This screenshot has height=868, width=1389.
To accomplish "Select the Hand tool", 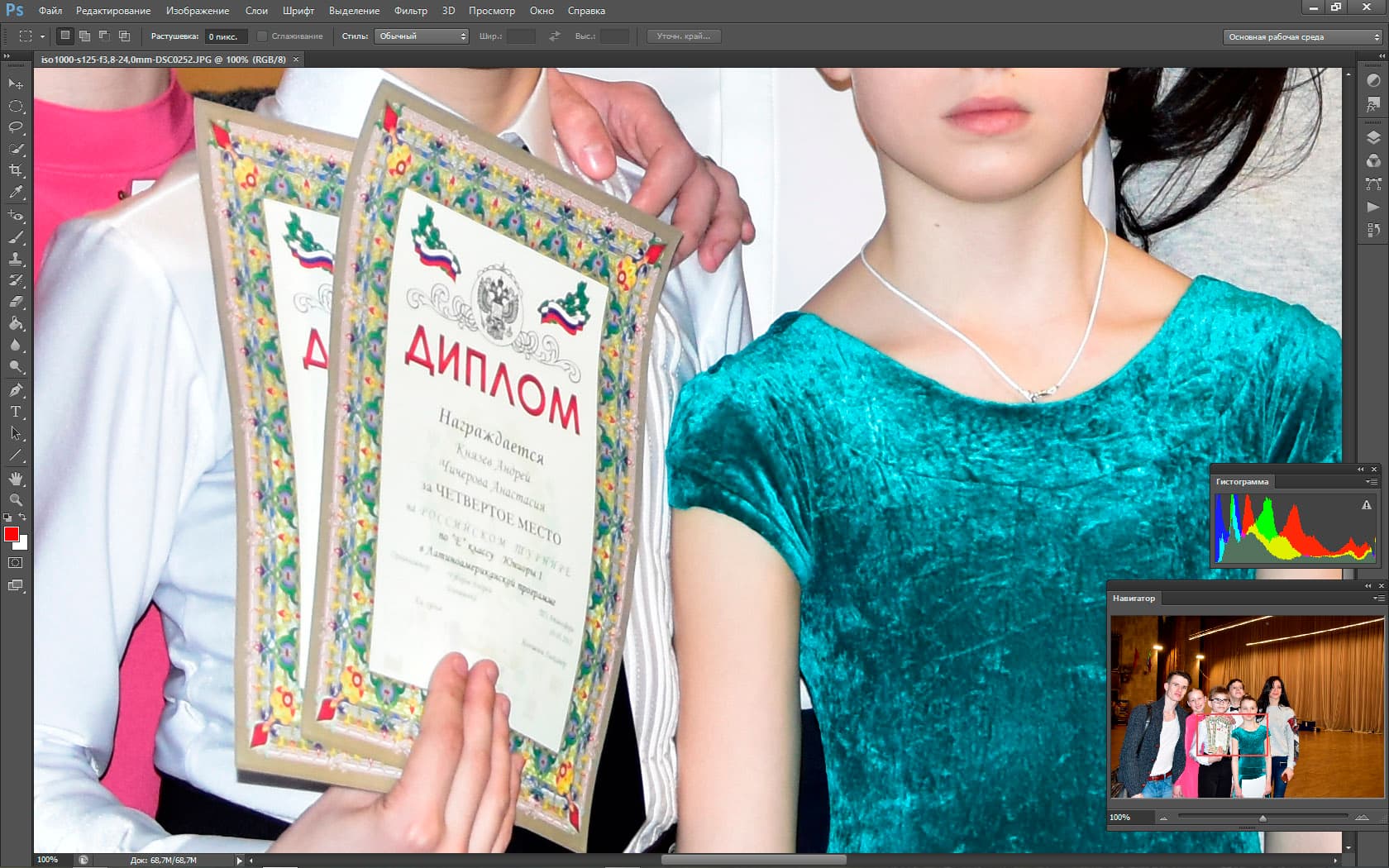I will 16,479.
